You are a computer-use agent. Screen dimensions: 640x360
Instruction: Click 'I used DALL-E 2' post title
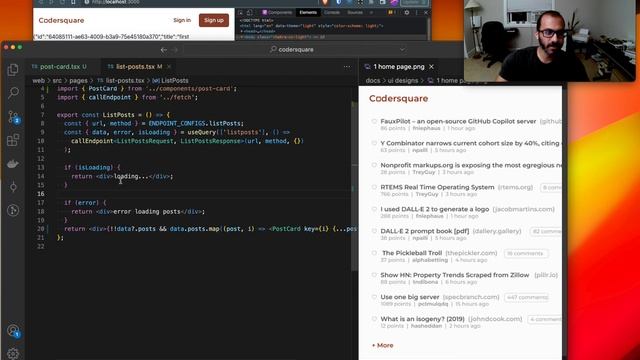tap(435, 209)
